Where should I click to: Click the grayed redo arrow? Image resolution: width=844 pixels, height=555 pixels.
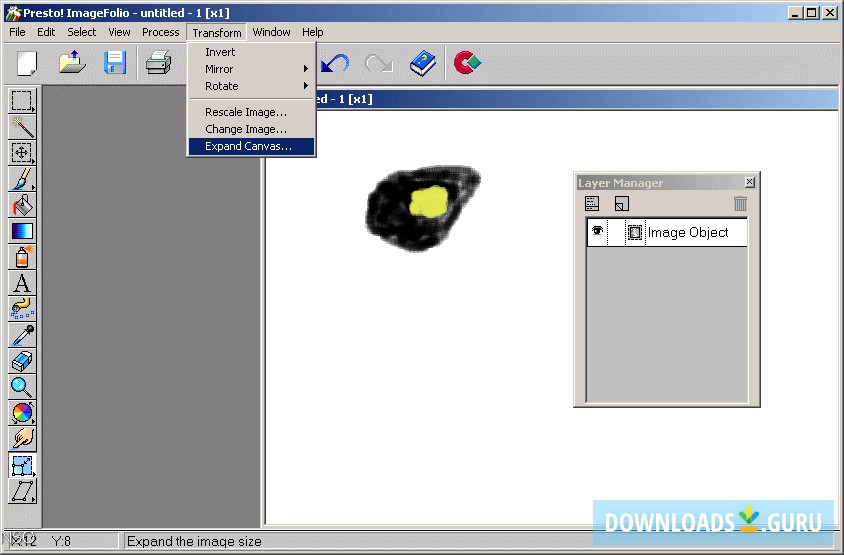[379, 63]
